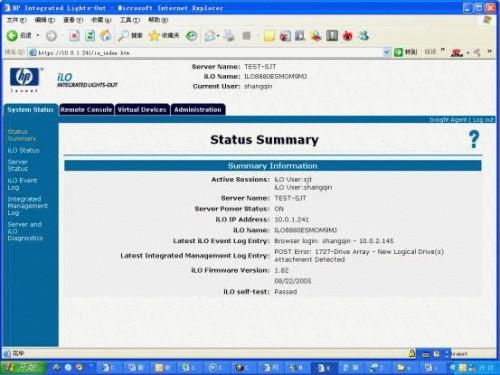Open the Mail button dropdown arrow
Screen dimensions: 500x375
click(x=218, y=35)
